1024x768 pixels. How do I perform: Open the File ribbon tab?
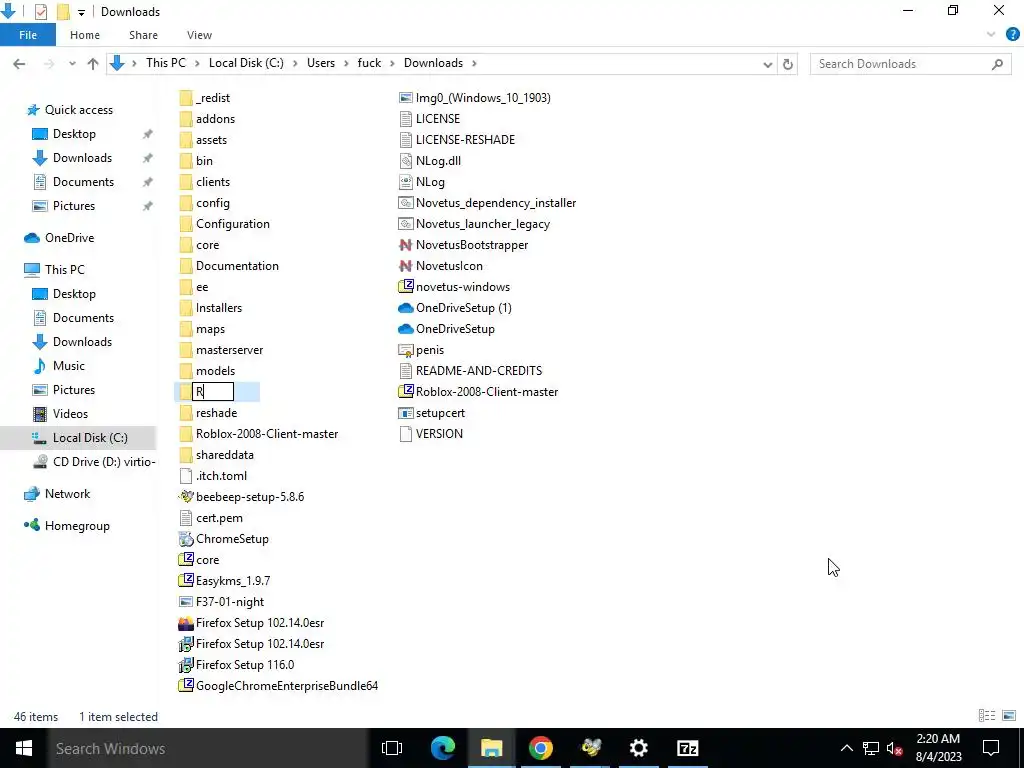(28, 35)
